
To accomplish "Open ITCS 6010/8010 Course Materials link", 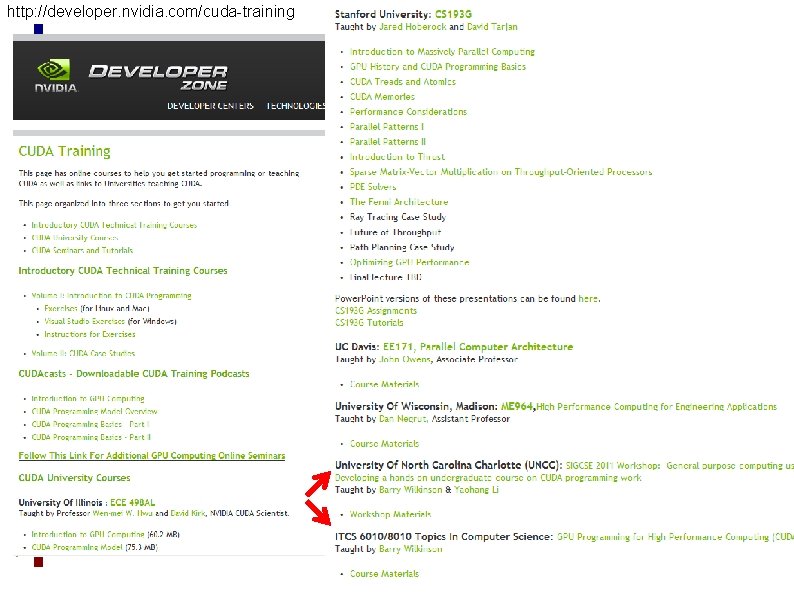I will (x=384, y=574).
